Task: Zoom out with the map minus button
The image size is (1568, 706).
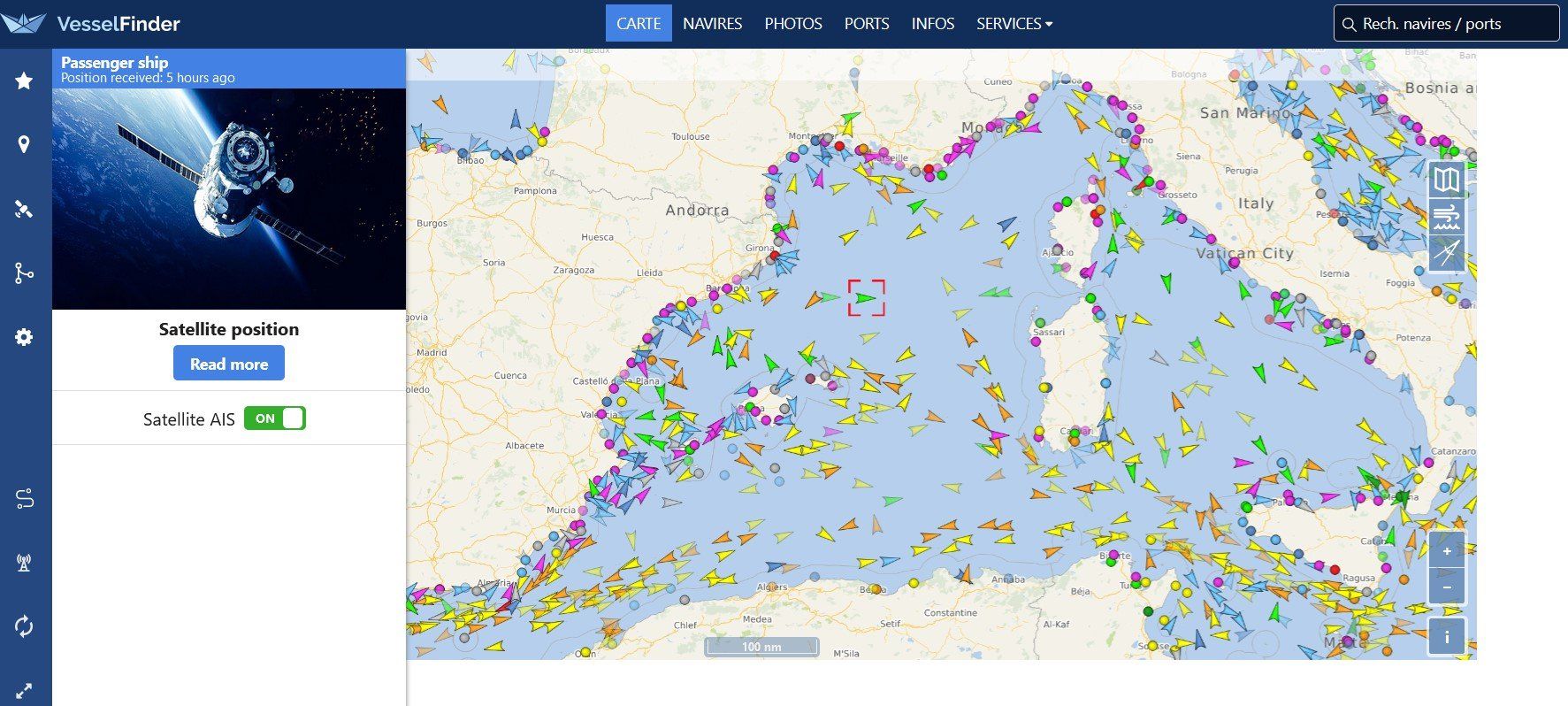Action: pyautogui.click(x=1447, y=587)
